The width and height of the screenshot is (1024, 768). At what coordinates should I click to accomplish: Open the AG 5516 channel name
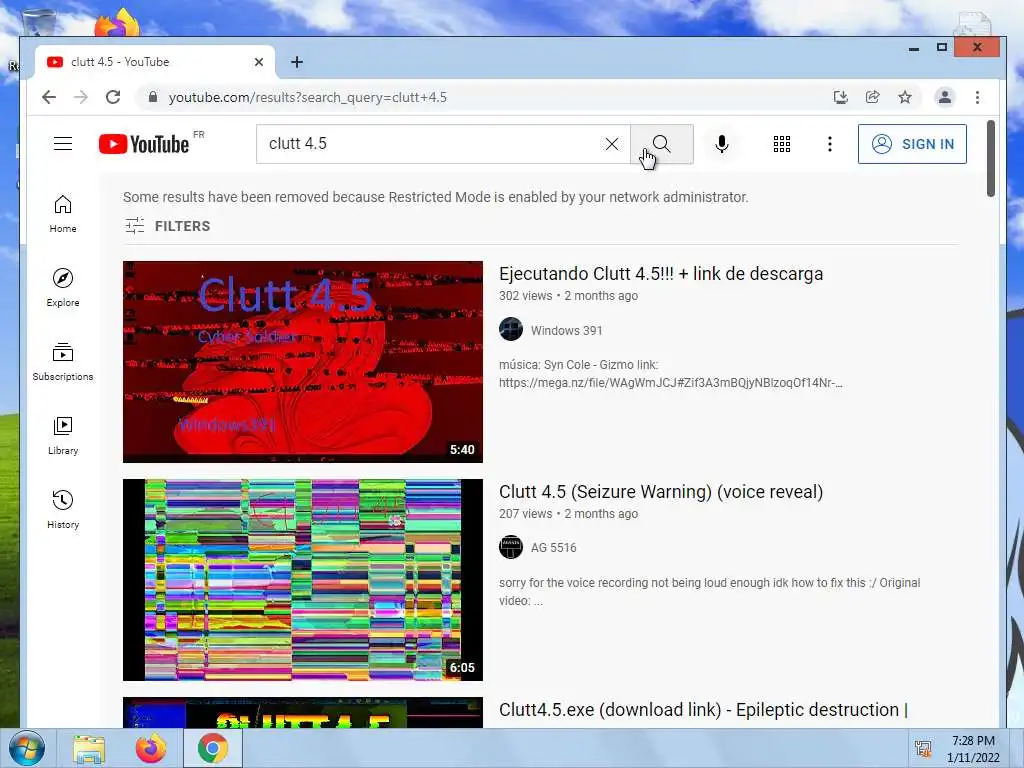(x=553, y=548)
